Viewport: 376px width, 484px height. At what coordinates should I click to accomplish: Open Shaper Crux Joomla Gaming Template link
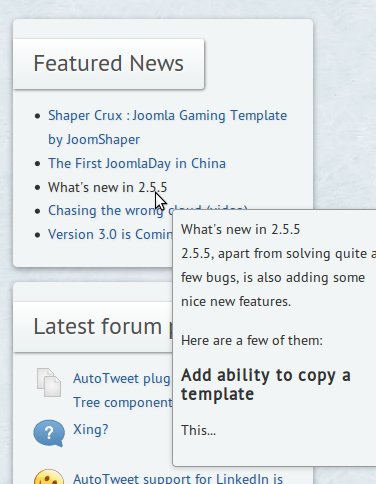[167, 127]
